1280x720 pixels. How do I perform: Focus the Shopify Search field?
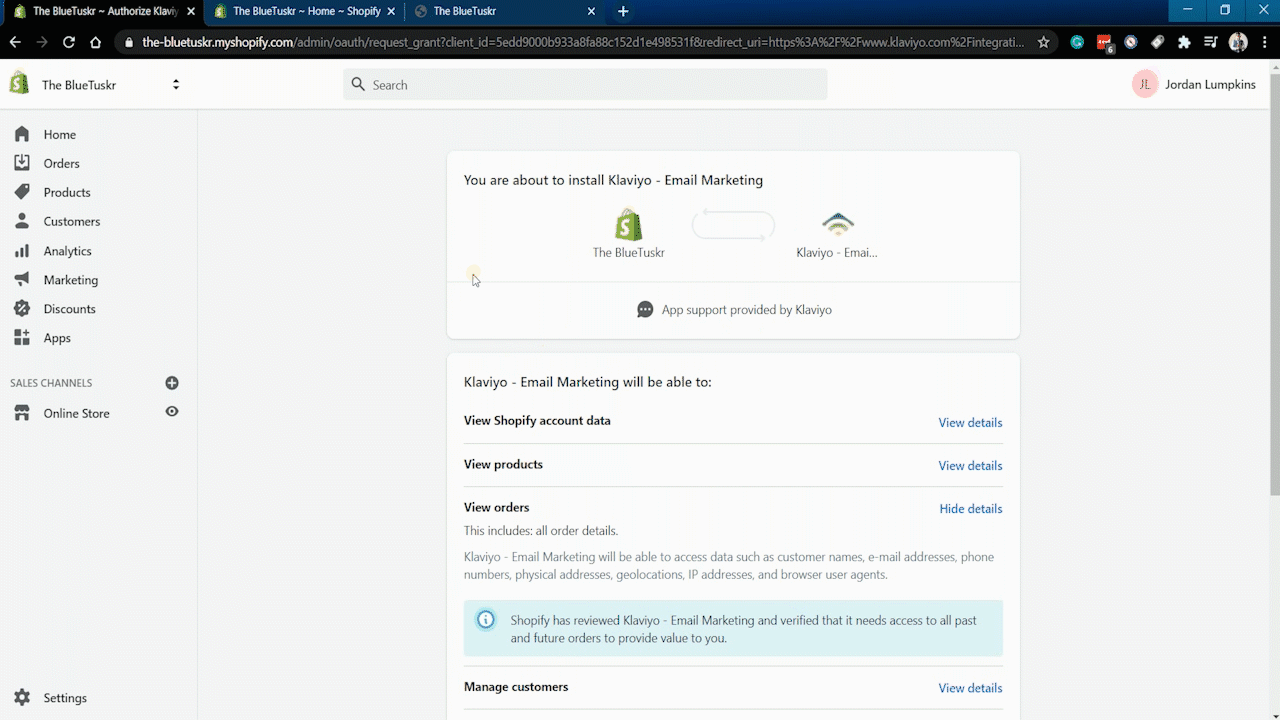[585, 85]
